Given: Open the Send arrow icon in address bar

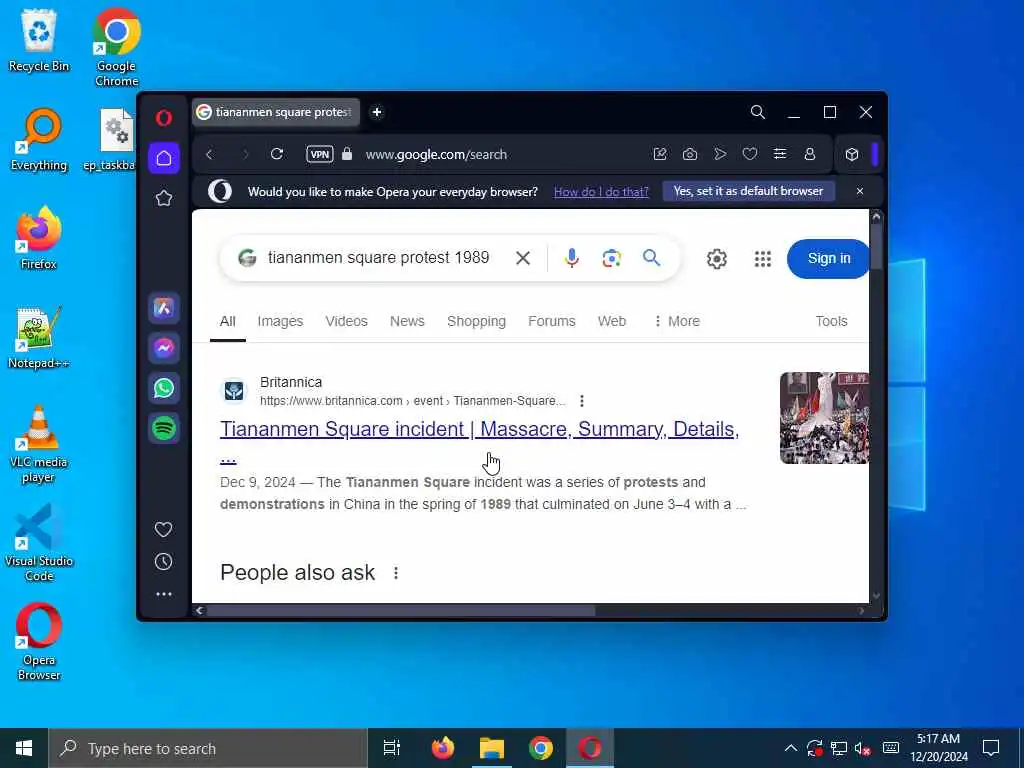Looking at the screenshot, I should tap(720, 154).
